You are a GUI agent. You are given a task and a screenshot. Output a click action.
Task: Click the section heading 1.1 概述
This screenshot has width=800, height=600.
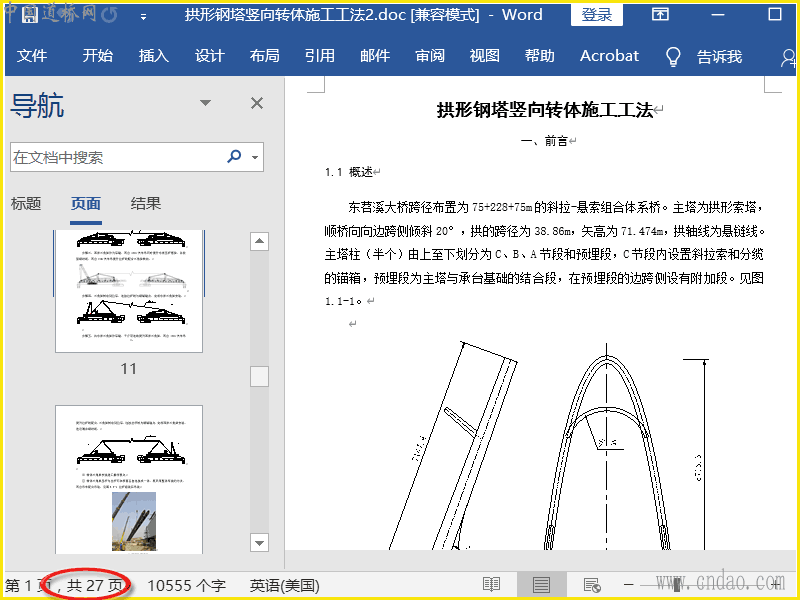(348, 172)
